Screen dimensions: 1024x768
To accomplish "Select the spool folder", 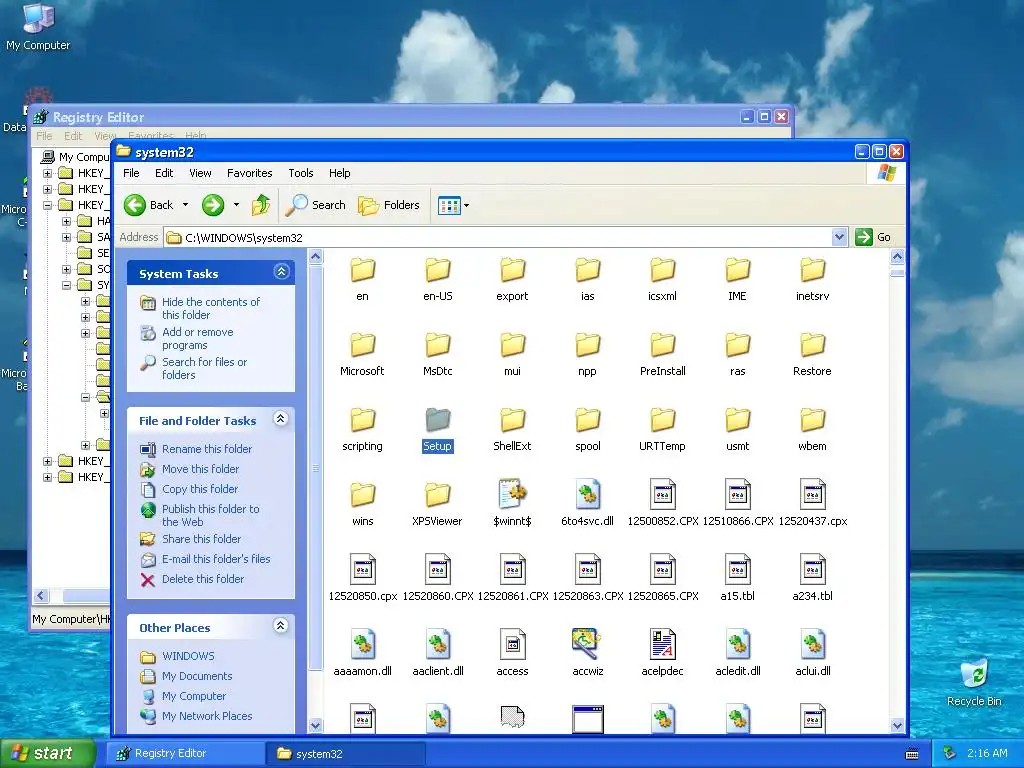I will pyautogui.click(x=587, y=430).
